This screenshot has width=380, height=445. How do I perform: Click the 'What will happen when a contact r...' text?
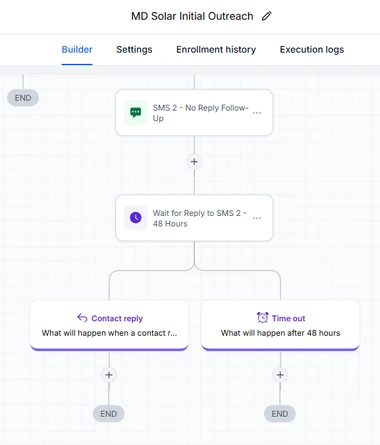tap(109, 333)
